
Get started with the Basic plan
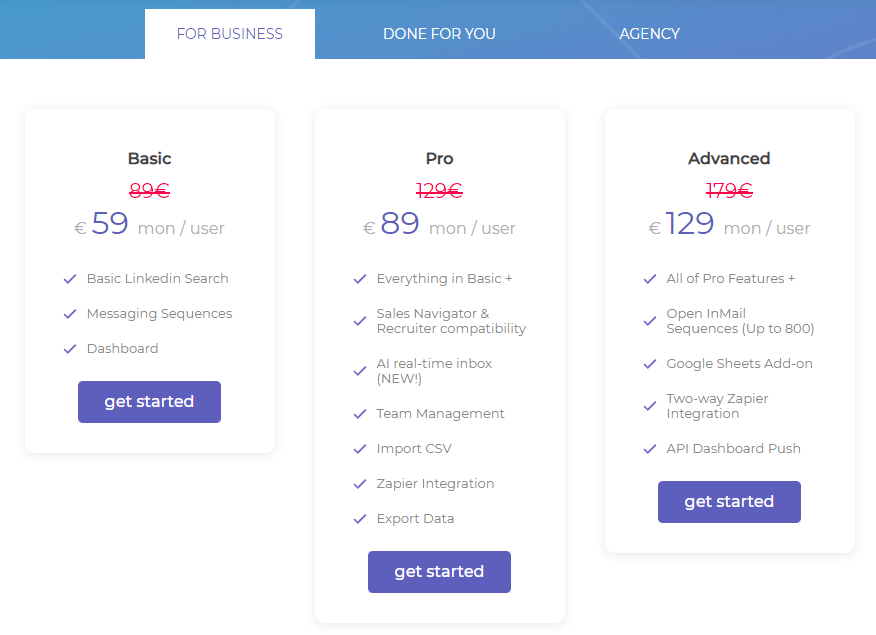[149, 402]
